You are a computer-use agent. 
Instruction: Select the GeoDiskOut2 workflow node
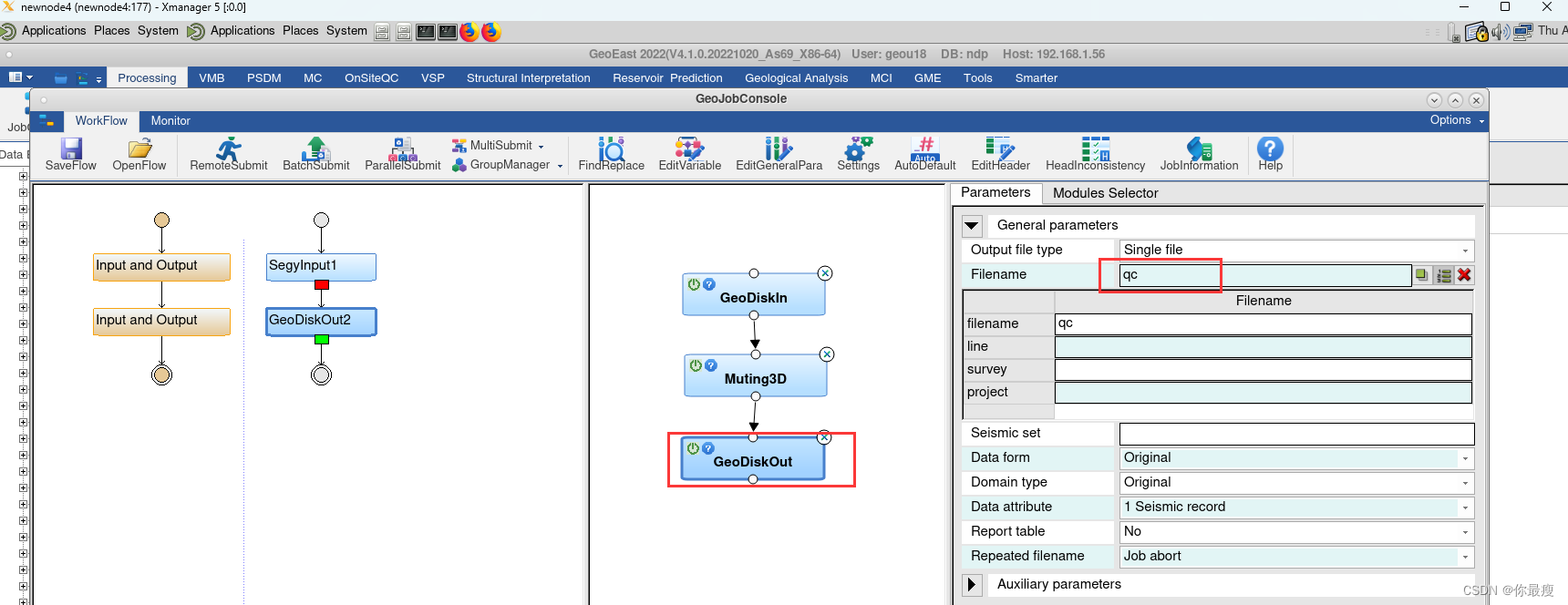pyautogui.click(x=321, y=321)
